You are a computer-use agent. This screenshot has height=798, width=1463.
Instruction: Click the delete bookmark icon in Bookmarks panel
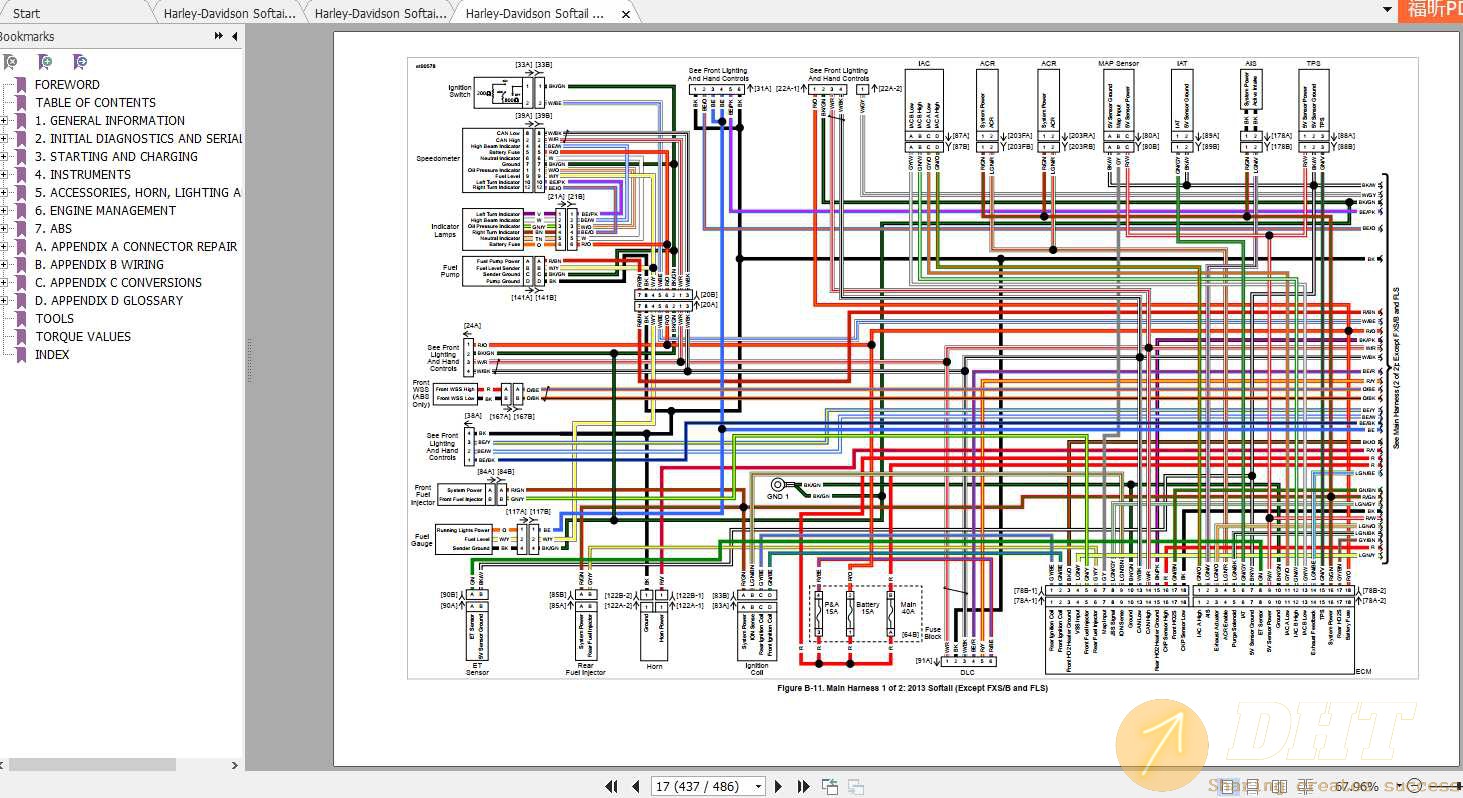tap(9, 62)
